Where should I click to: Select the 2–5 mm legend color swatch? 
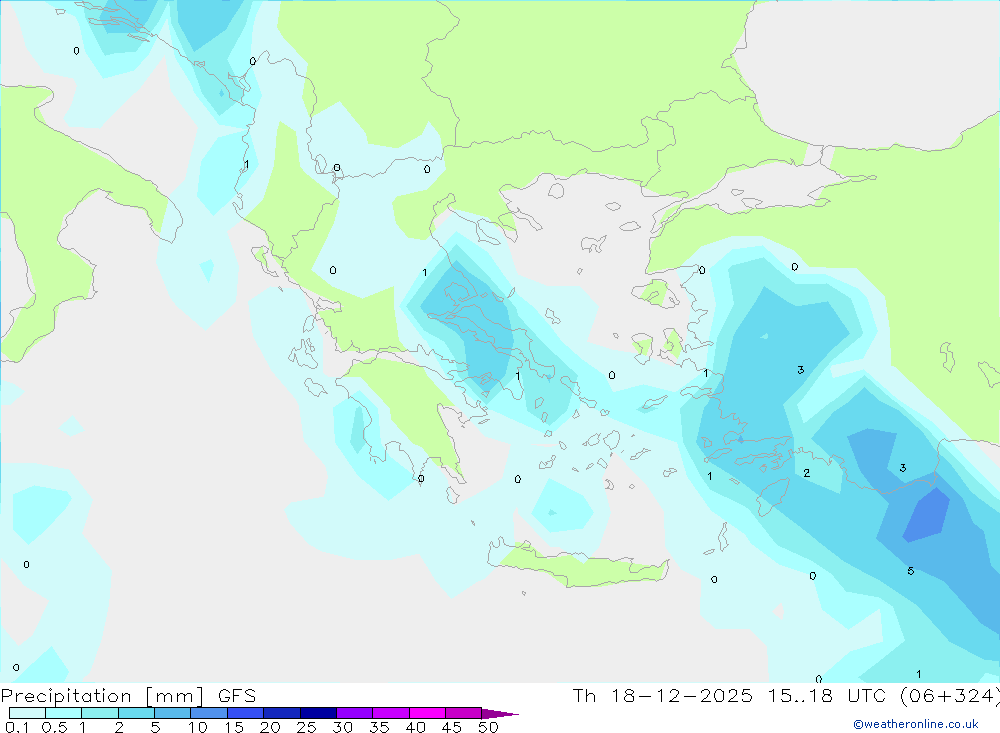tap(136, 713)
